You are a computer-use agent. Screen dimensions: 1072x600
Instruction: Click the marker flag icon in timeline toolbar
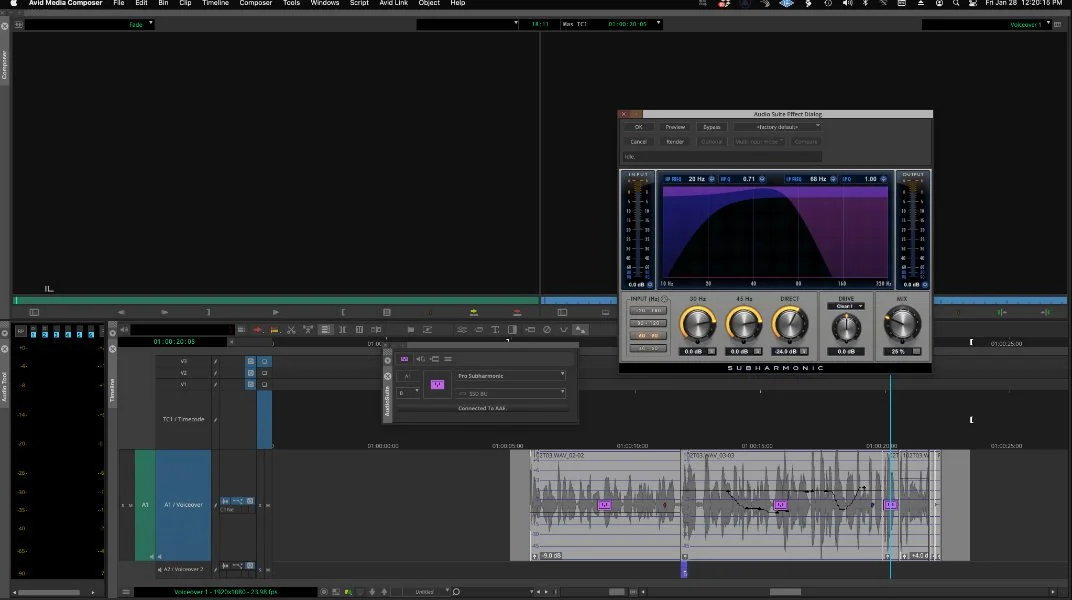[x=411, y=330]
